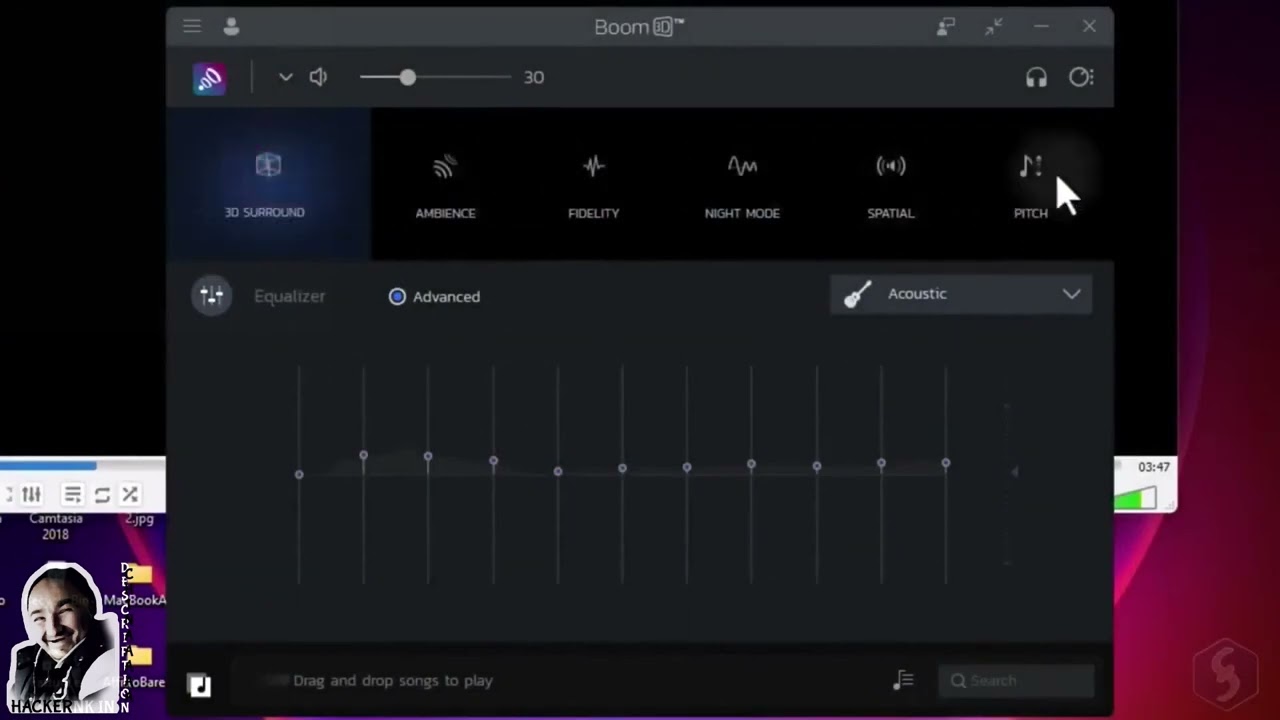Turn on Night Mode effect
This screenshot has width=1280, height=720.
pyautogui.click(x=742, y=184)
